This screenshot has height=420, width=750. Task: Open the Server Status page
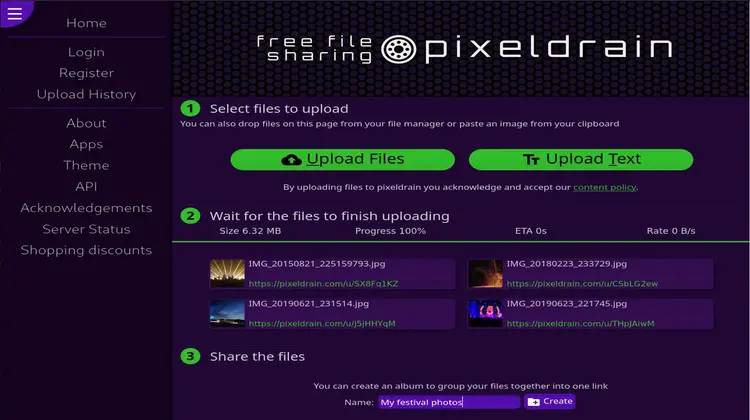[x=86, y=229]
